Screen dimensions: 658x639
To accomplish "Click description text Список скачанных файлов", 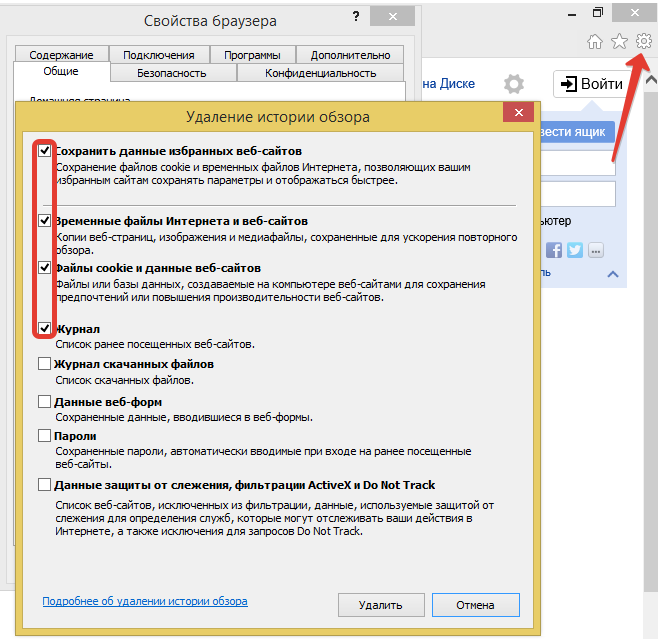I will pyautogui.click(x=125, y=380).
